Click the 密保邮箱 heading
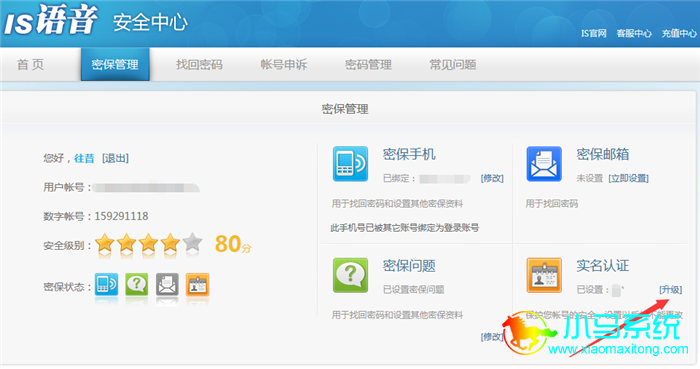The height and width of the screenshot is (369, 700). pyautogui.click(x=603, y=154)
